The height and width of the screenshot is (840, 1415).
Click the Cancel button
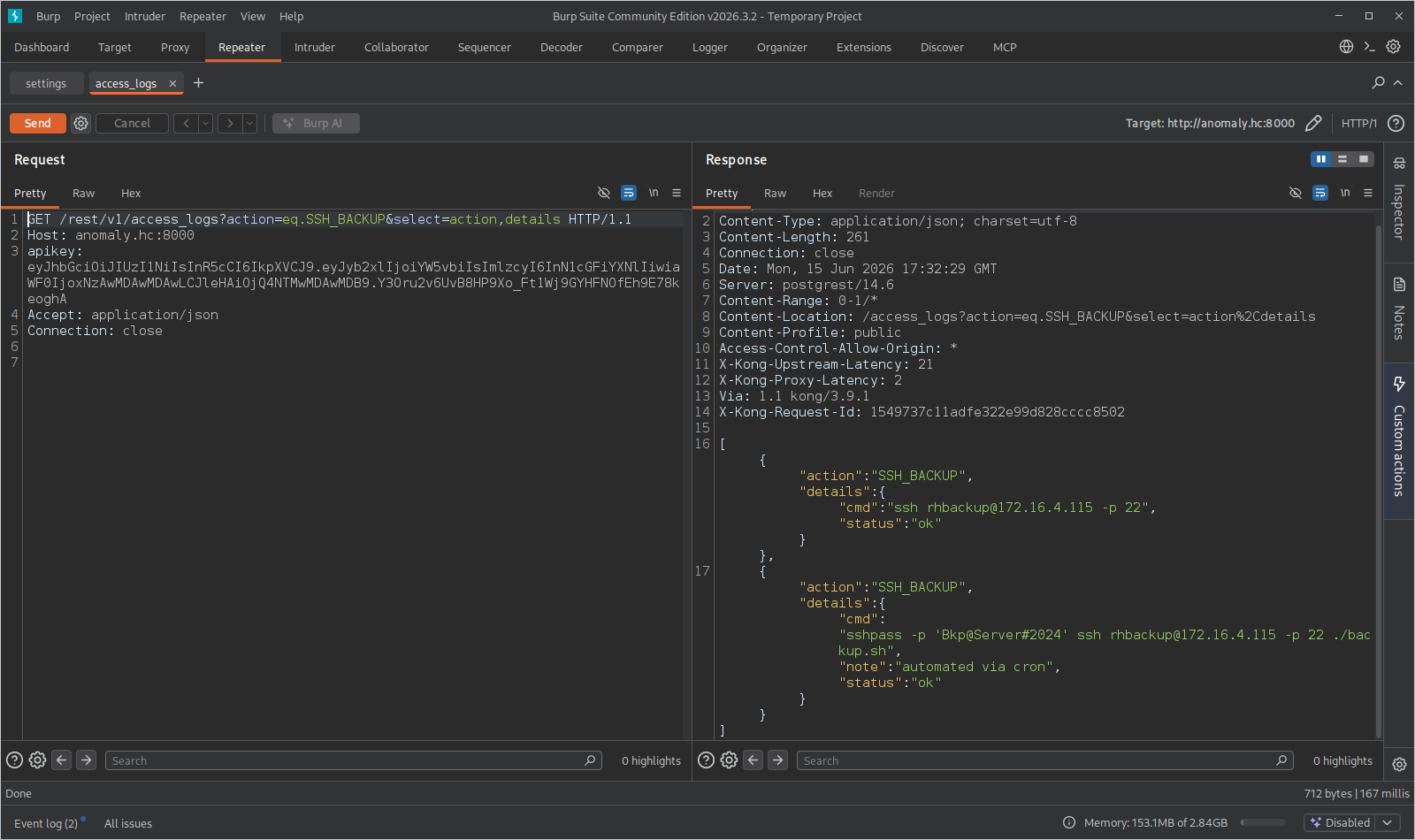132,123
